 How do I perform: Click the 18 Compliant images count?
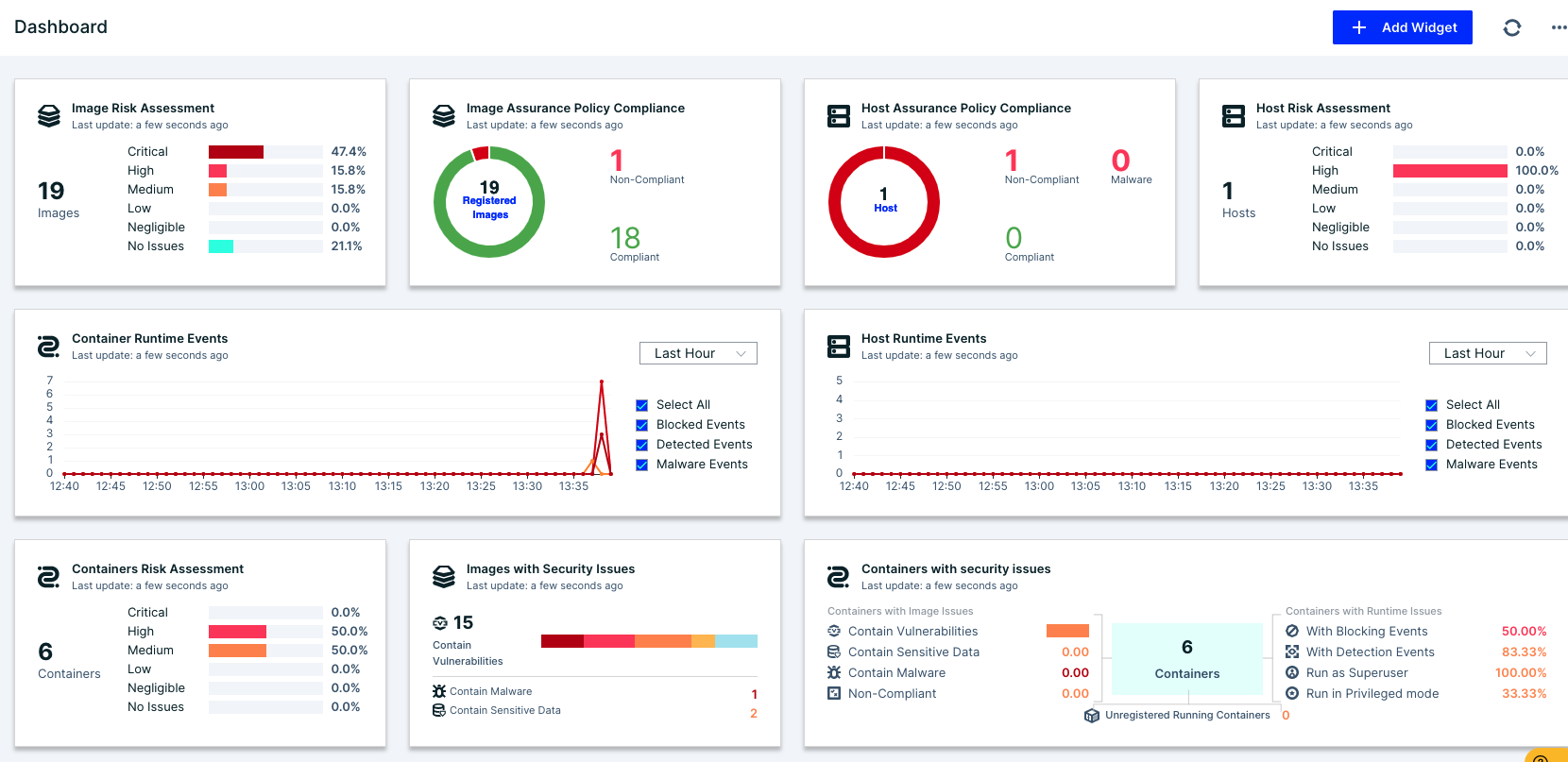[x=625, y=238]
